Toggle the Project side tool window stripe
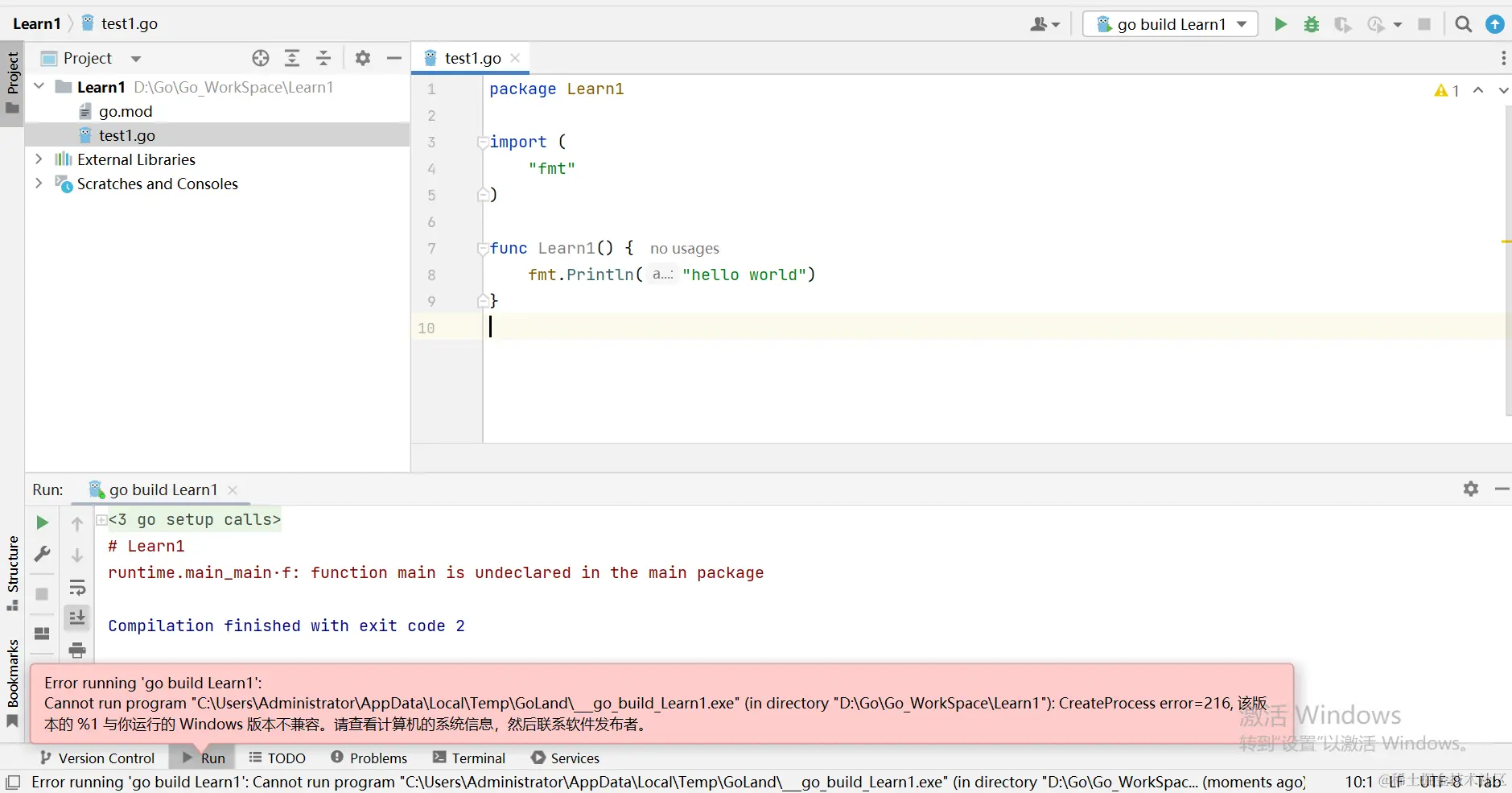1512x793 pixels. pyautogui.click(x=12, y=83)
